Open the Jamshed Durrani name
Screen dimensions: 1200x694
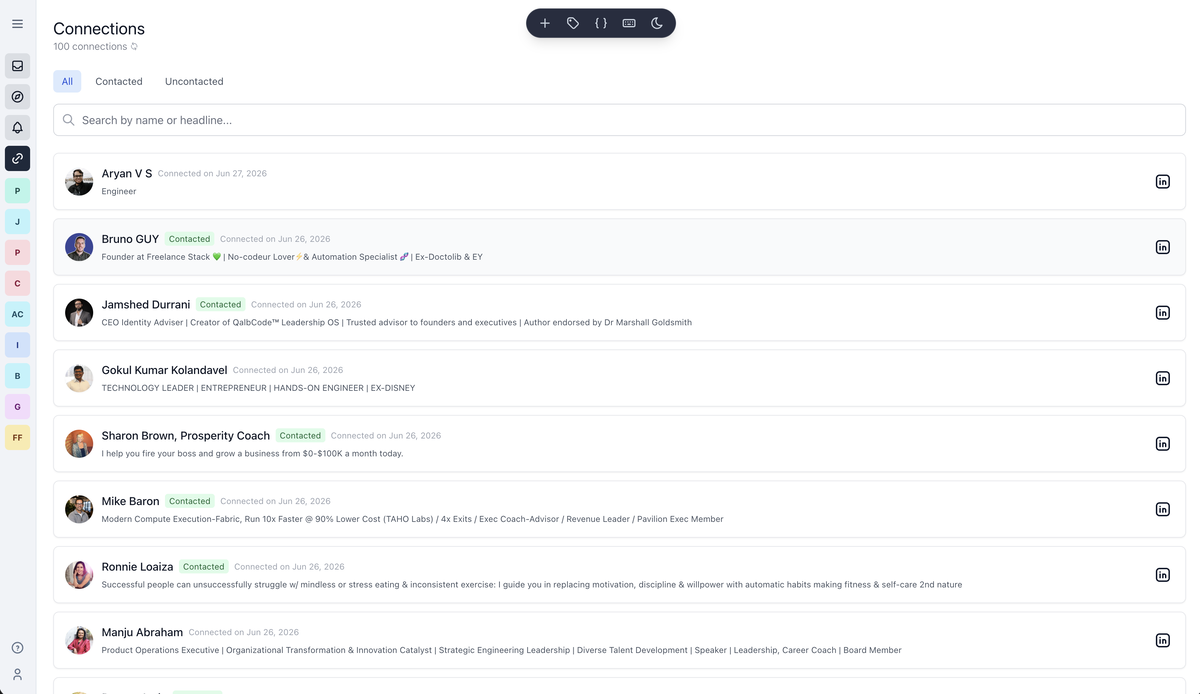(x=146, y=304)
